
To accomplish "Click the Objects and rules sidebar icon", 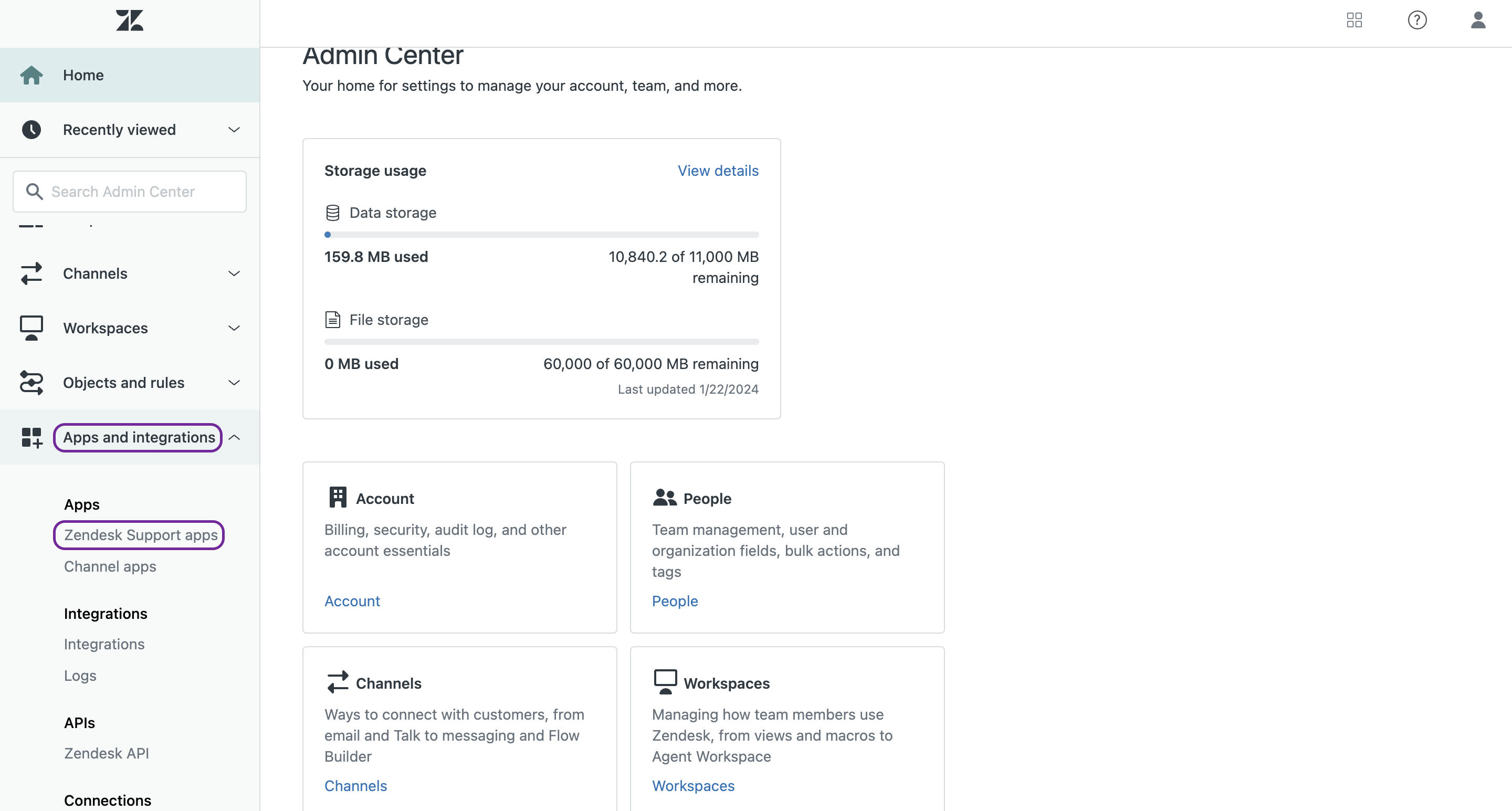I will point(31,383).
